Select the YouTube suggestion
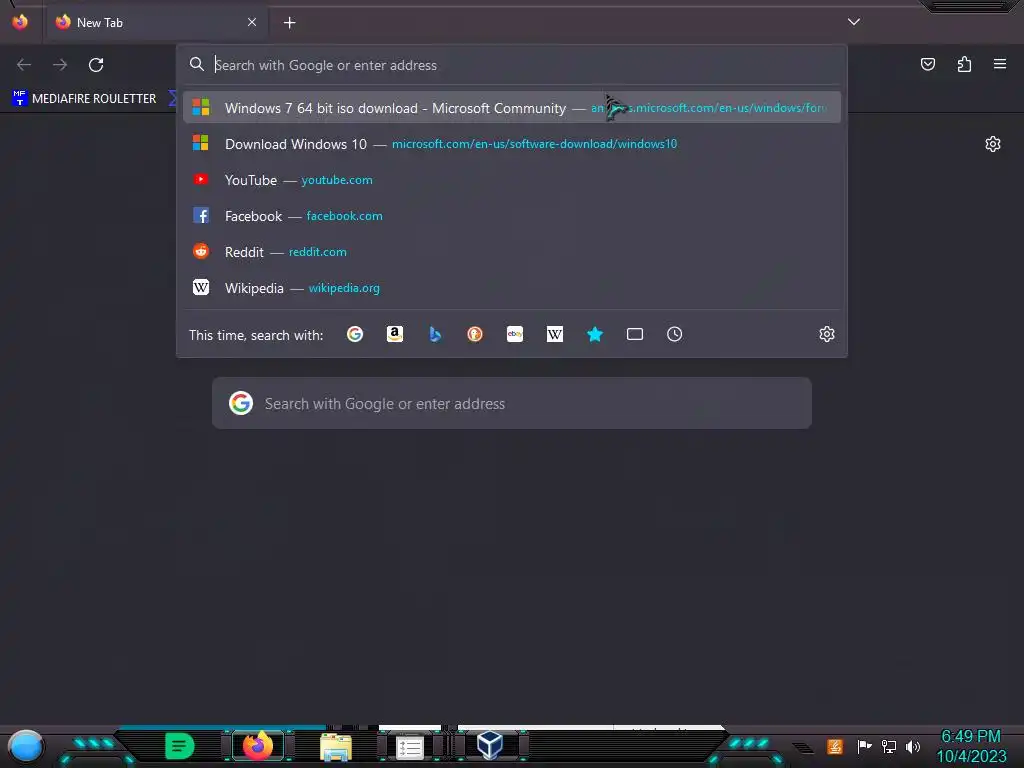The width and height of the screenshot is (1024, 768). coord(512,180)
